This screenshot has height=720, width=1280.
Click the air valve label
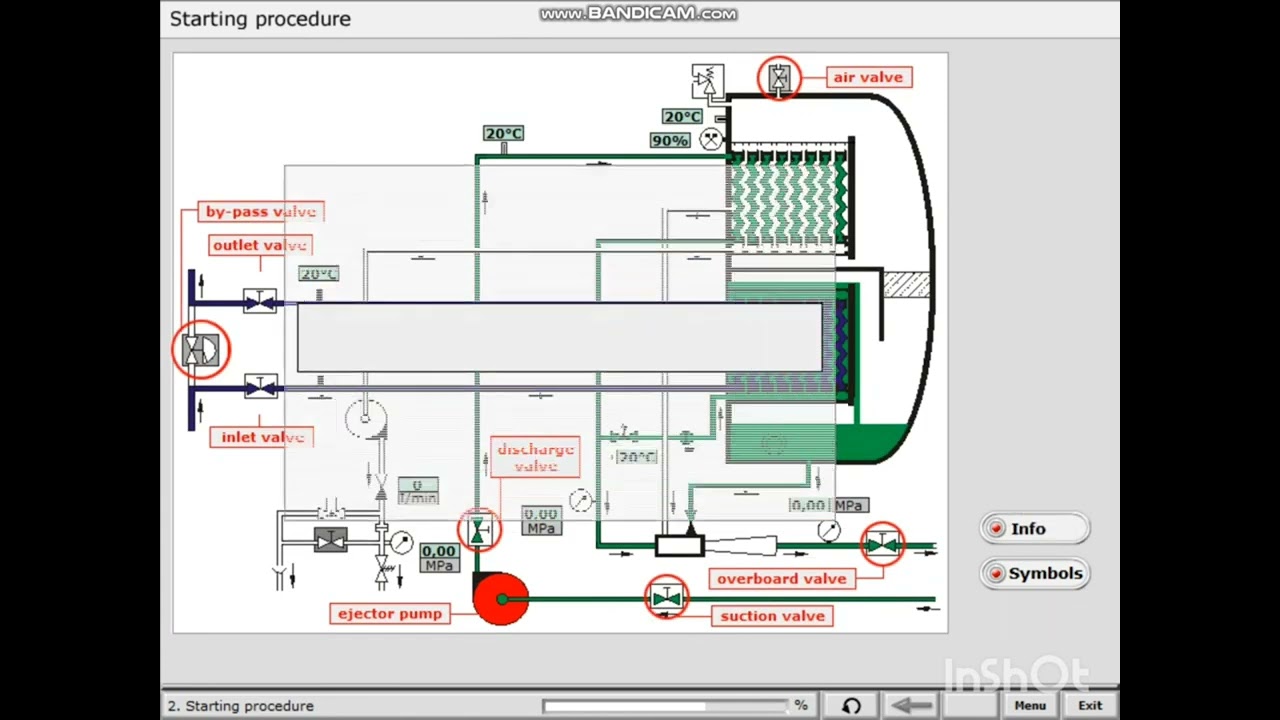coord(868,77)
